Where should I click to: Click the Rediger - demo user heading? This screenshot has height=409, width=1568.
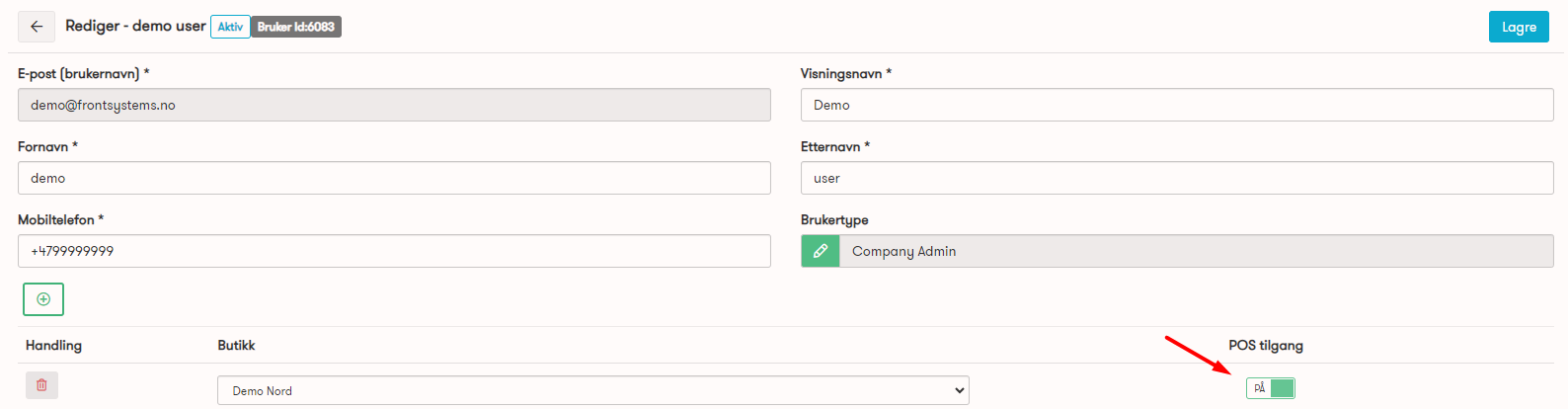click(135, 26)
